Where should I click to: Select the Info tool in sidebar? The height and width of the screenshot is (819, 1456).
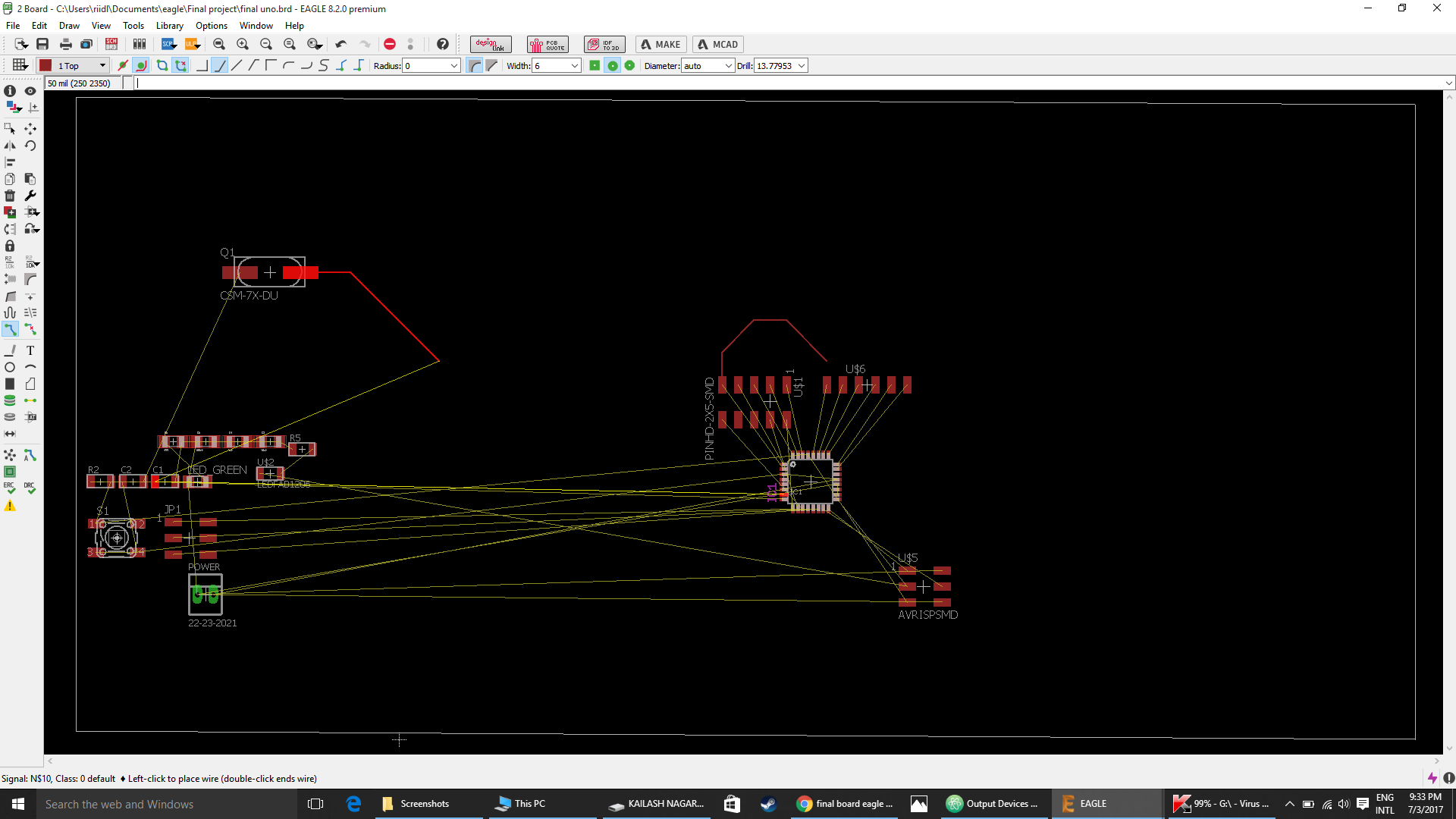pyautogui.click(x=10, y=91)
